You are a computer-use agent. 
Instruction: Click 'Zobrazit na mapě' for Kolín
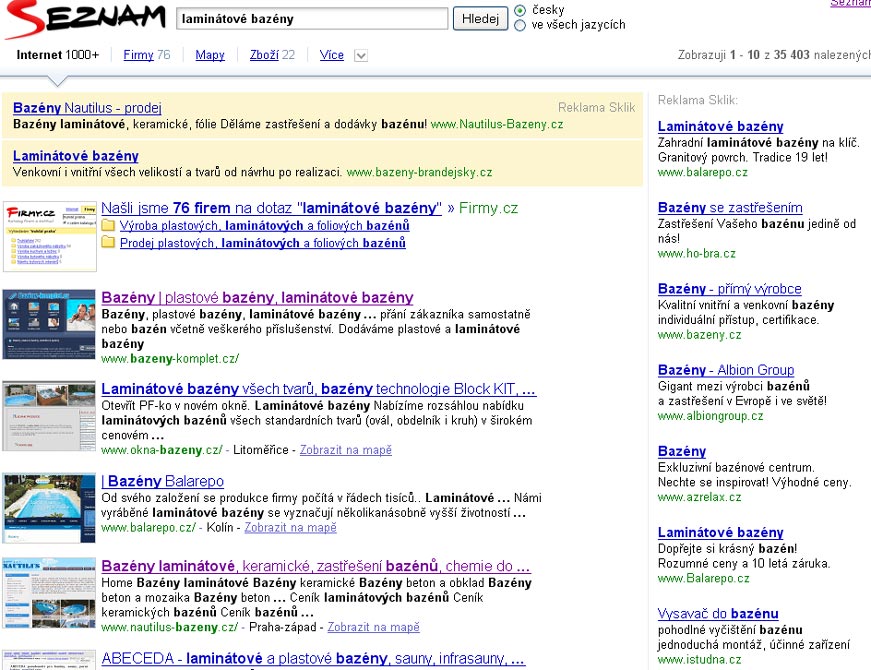pos(291,528)
